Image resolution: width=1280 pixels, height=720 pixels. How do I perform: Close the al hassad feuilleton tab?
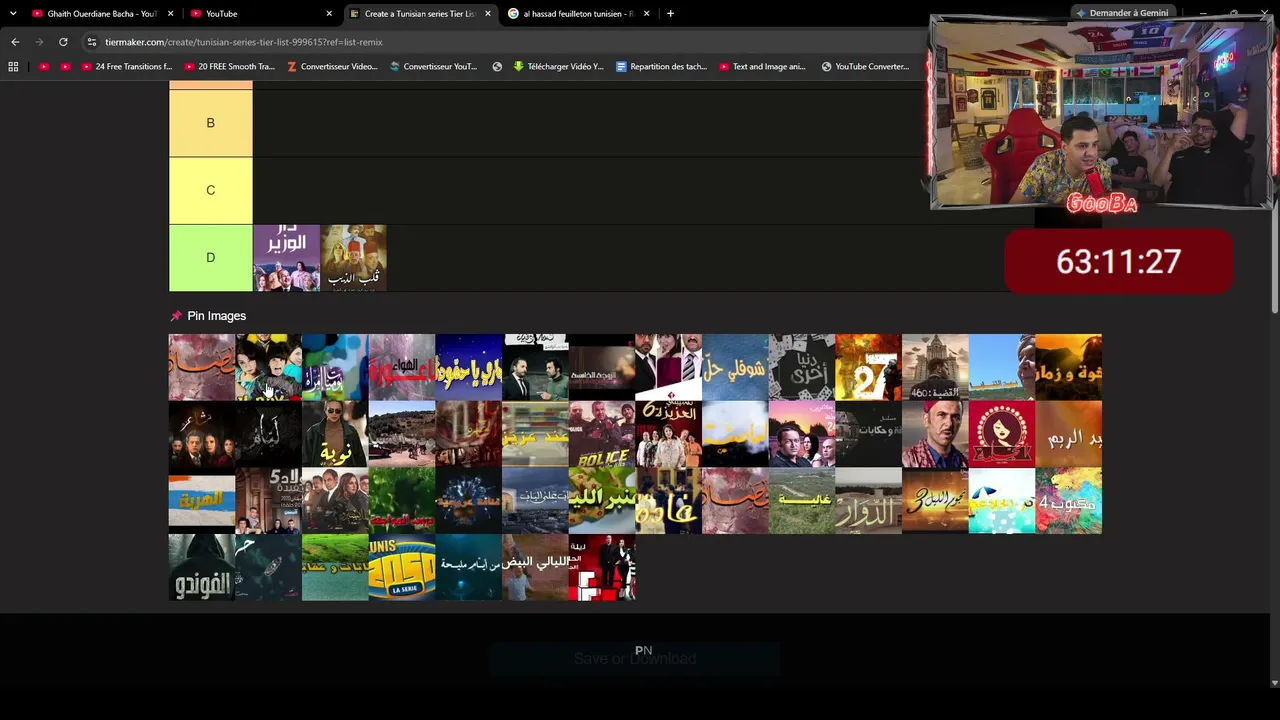coord(646,14)
